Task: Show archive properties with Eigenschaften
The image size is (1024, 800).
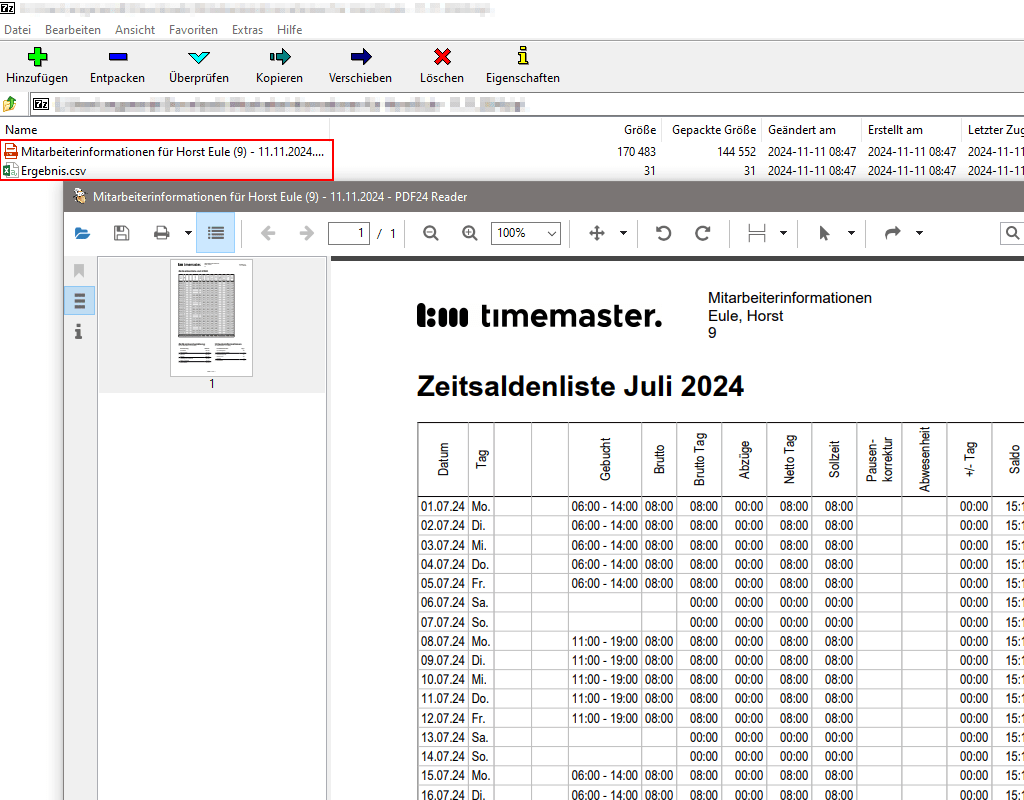Action: coord(522,65)
